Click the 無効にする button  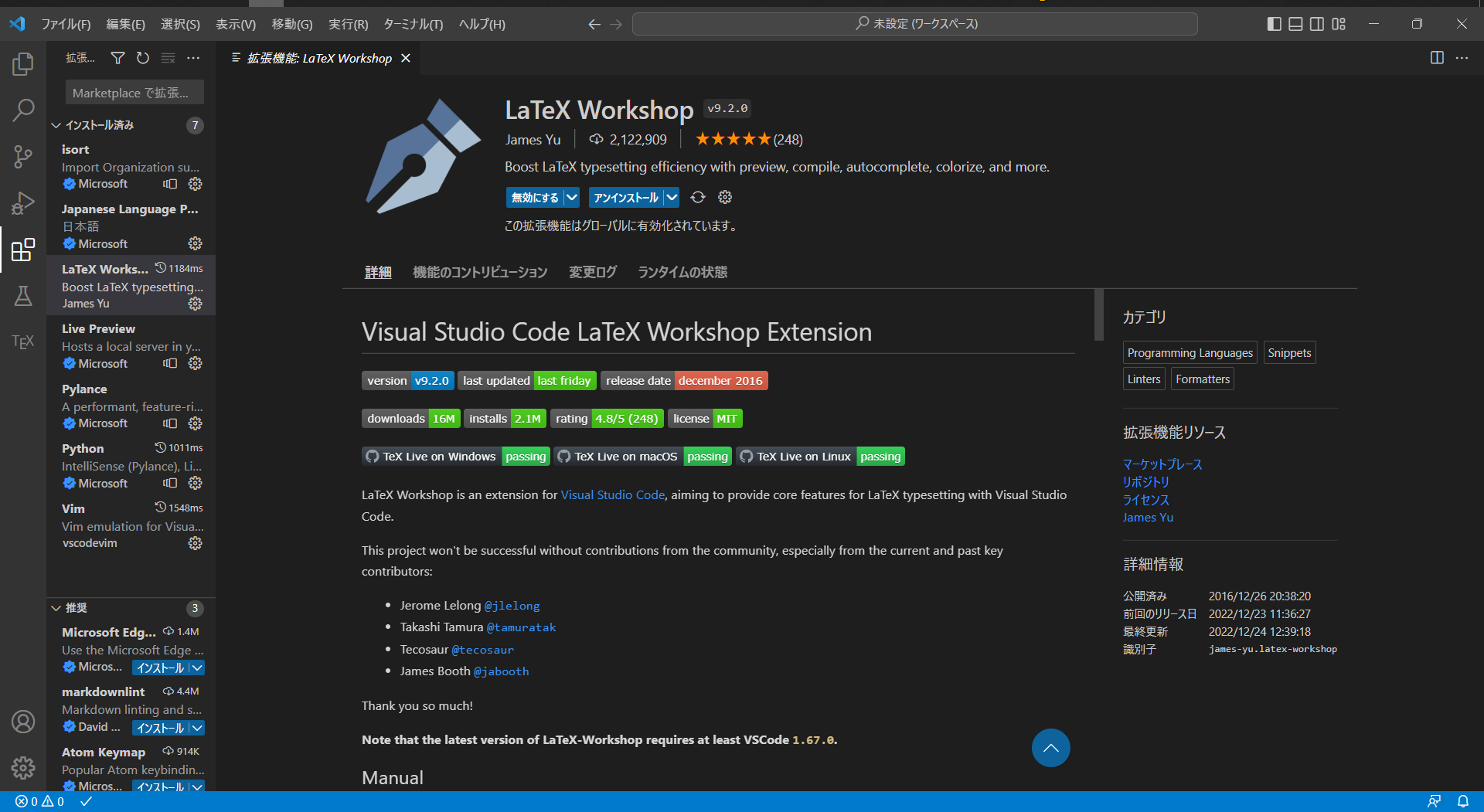pyautogui.click(x=535, y=198)
